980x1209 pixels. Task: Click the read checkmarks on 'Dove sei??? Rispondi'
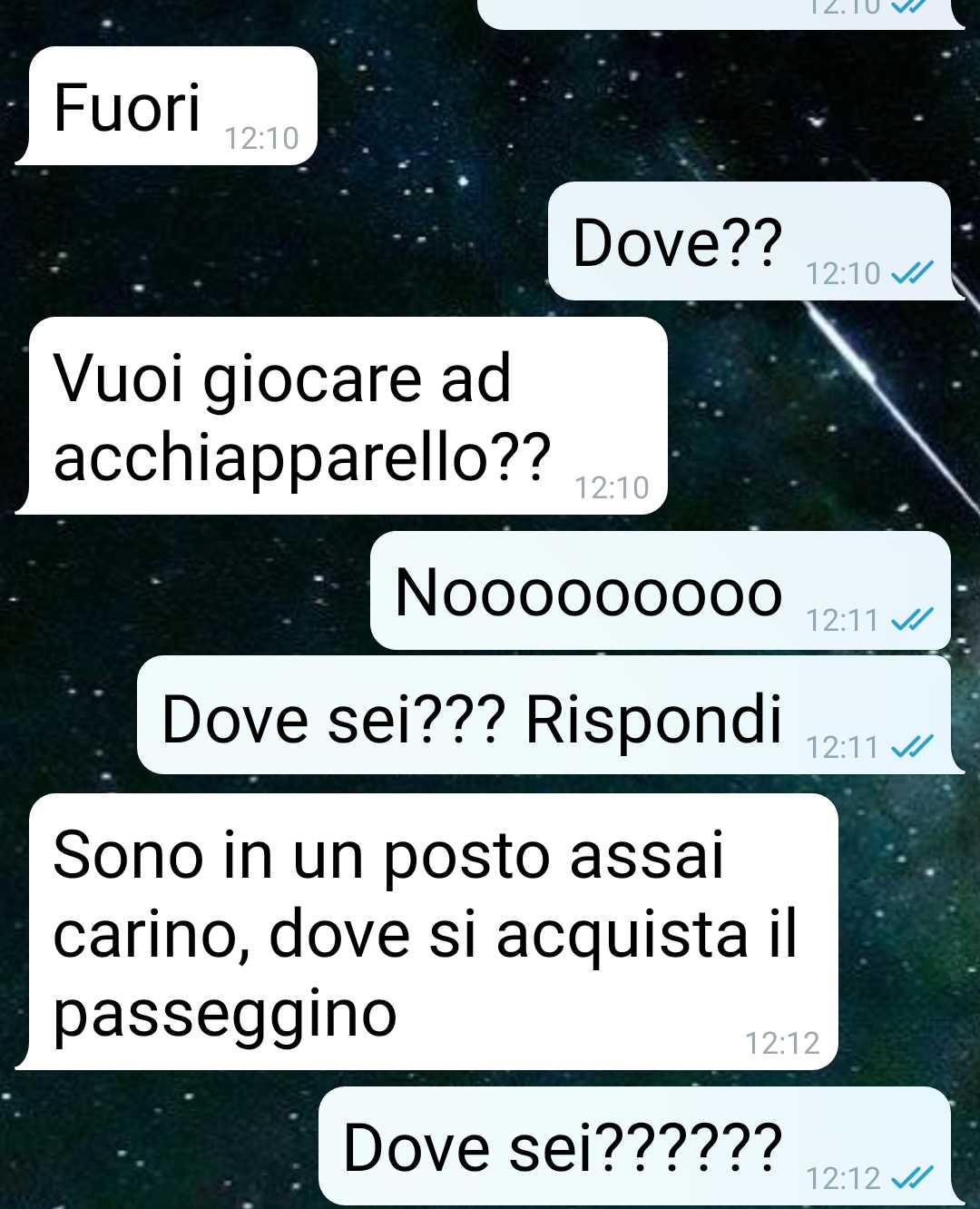(x=912, y=746)
